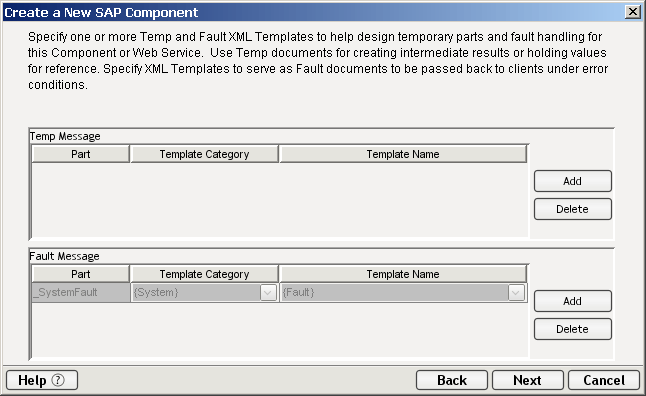
Task: Open the {System} Template Category dropdown arrow
Action: (268, 293)
